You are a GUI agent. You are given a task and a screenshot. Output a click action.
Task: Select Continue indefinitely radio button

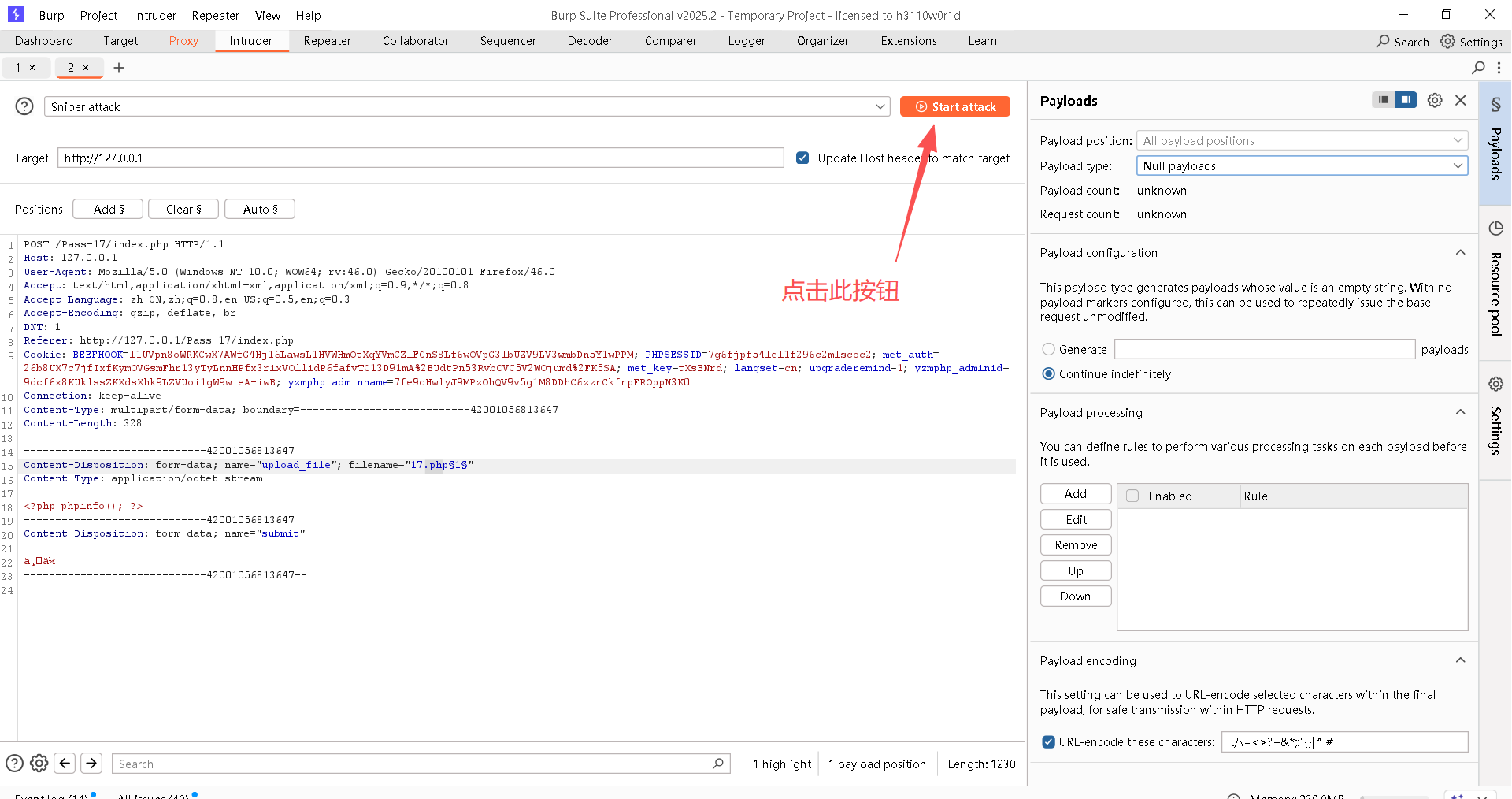click(x=1048, y=373)
